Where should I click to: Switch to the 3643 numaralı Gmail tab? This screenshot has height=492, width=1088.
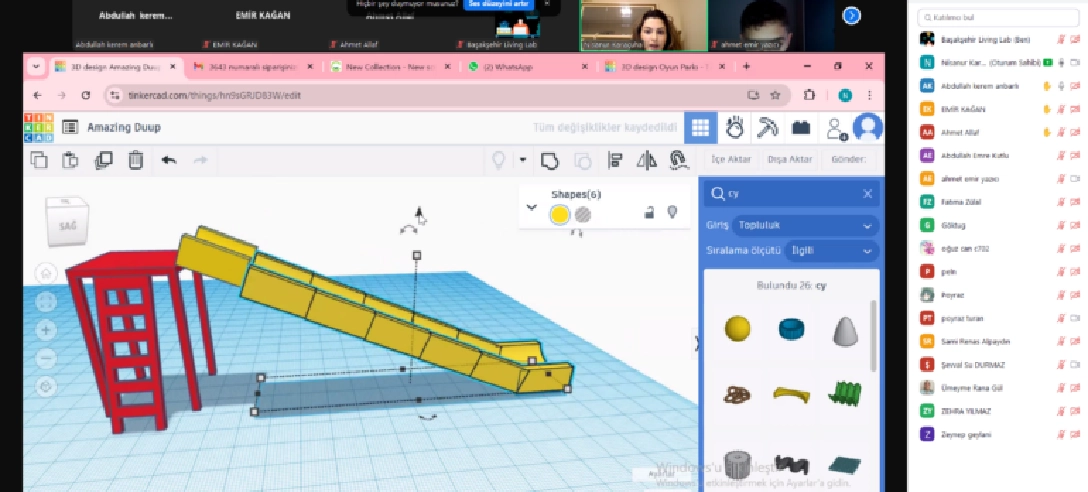tap(252, 67)
